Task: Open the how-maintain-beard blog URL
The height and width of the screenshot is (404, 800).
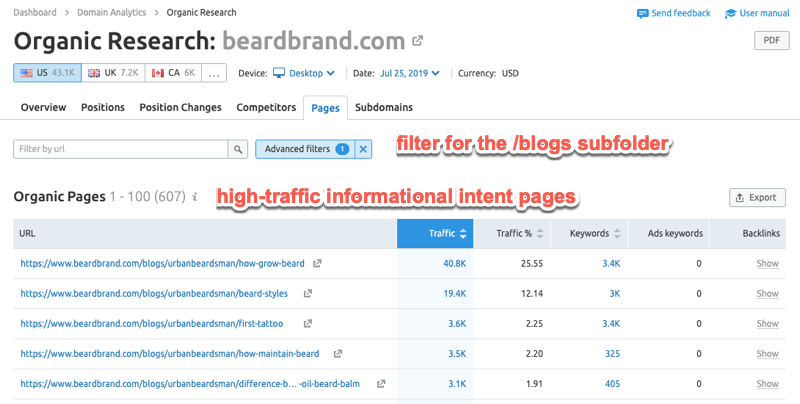Action: pos(170,354)
